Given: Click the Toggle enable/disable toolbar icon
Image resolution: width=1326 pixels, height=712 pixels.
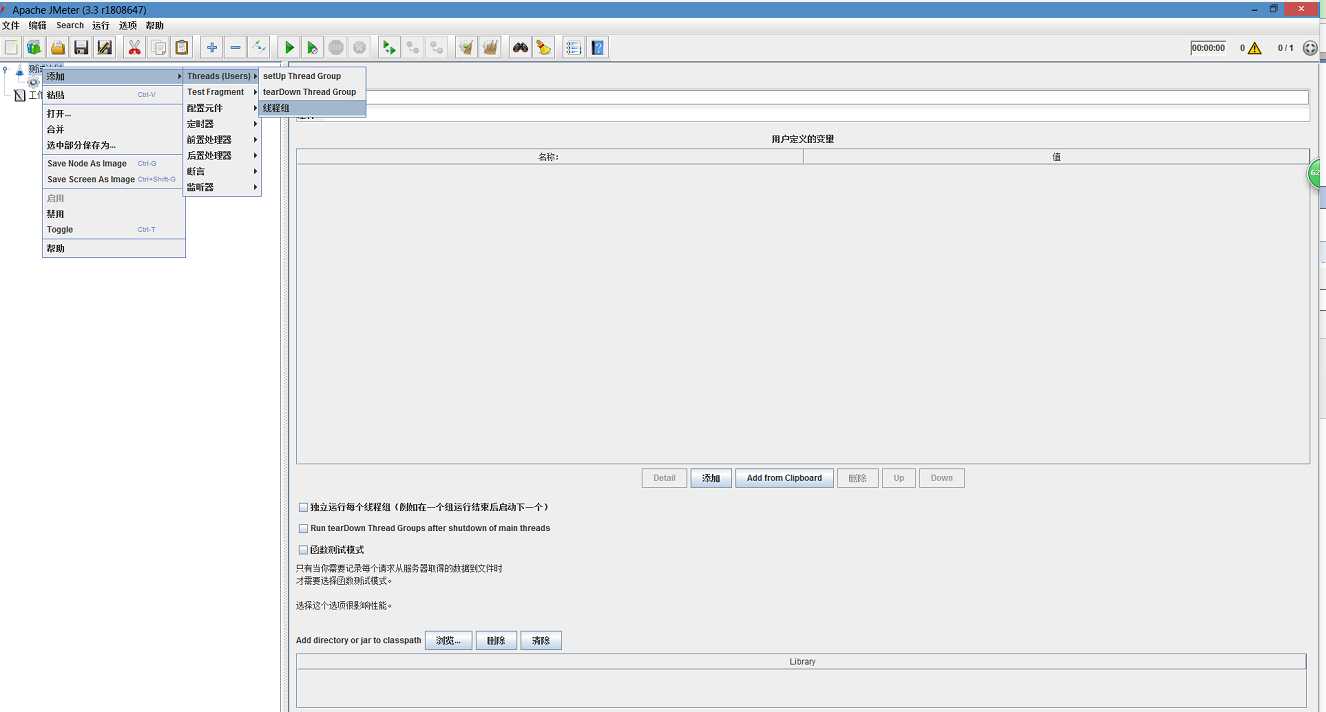Looking at the screenshot, I should click(x=259, y=47).
